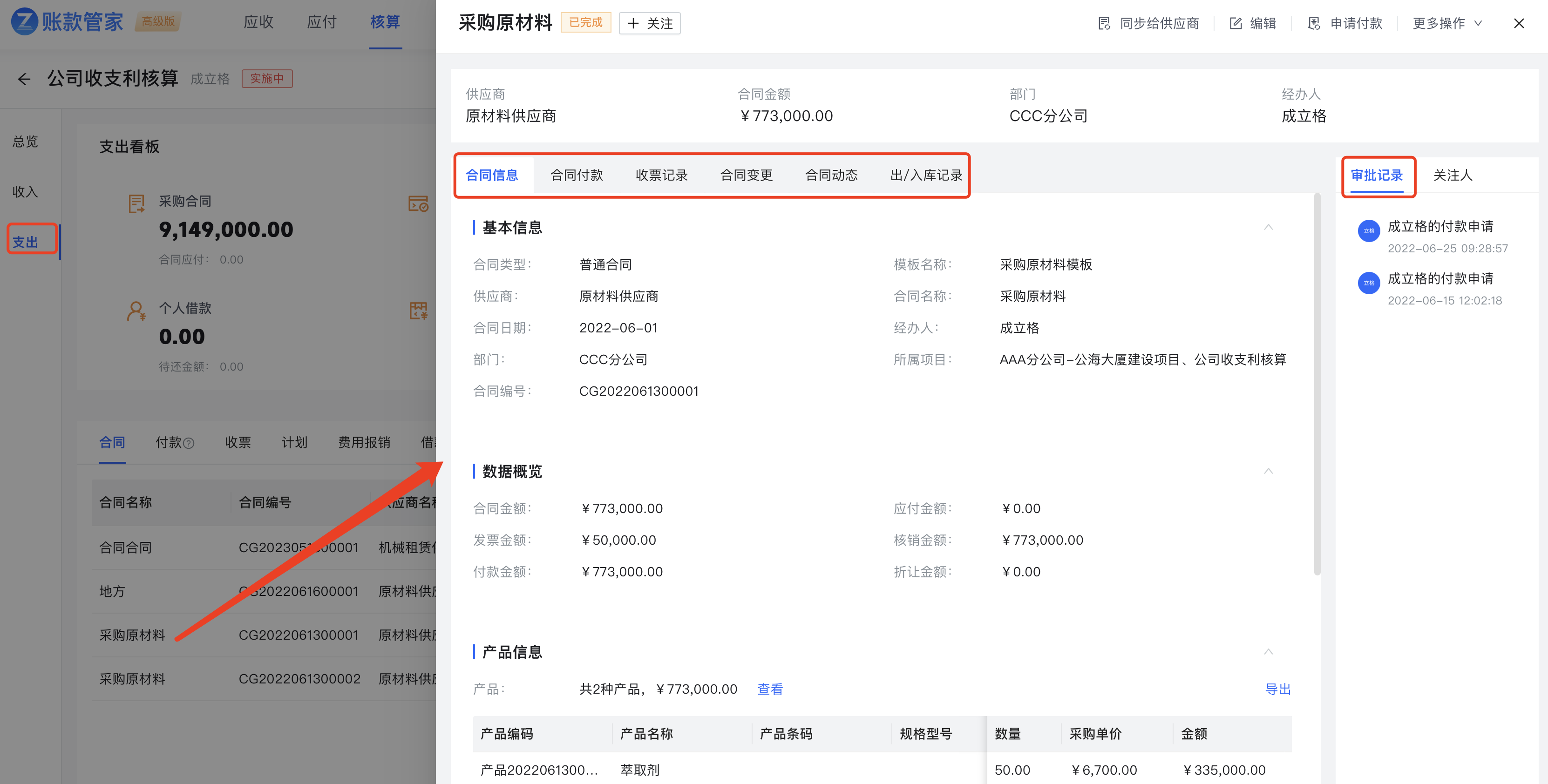Click the 导出 link
This screenshot has width=1548, height=784.
click(x=1277, y=689)
